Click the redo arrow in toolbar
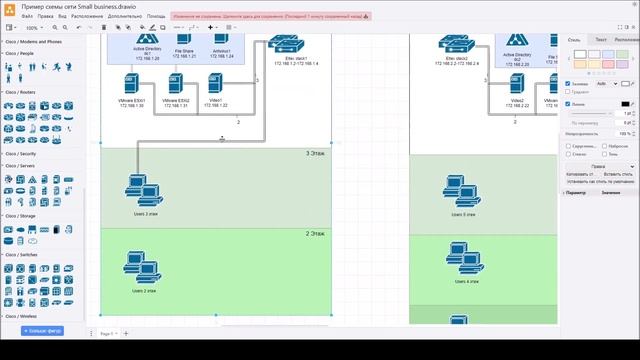The width and height of the screenshot is (640, 360). coord(90,27)
